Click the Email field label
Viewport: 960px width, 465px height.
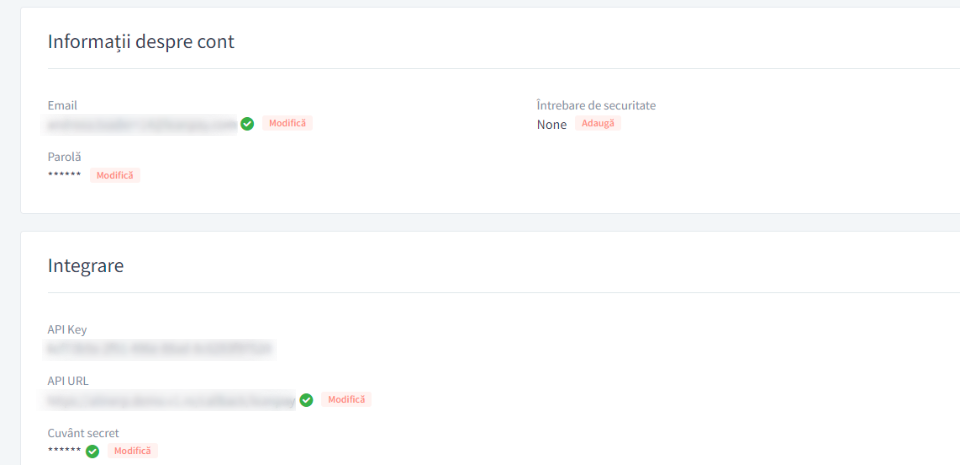pyautogui.click(x=62, y=105)
